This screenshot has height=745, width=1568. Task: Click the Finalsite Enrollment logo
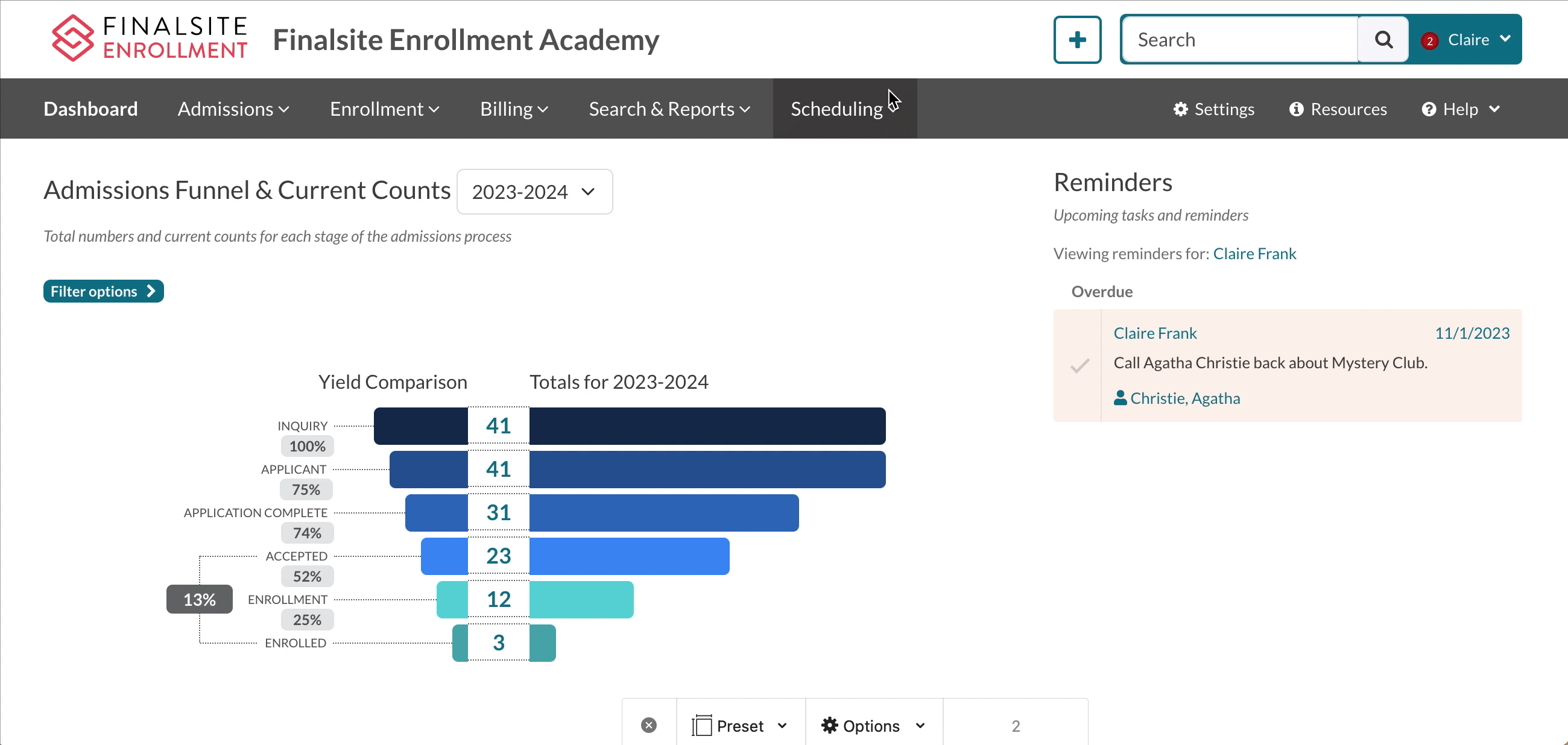[149, 39]
